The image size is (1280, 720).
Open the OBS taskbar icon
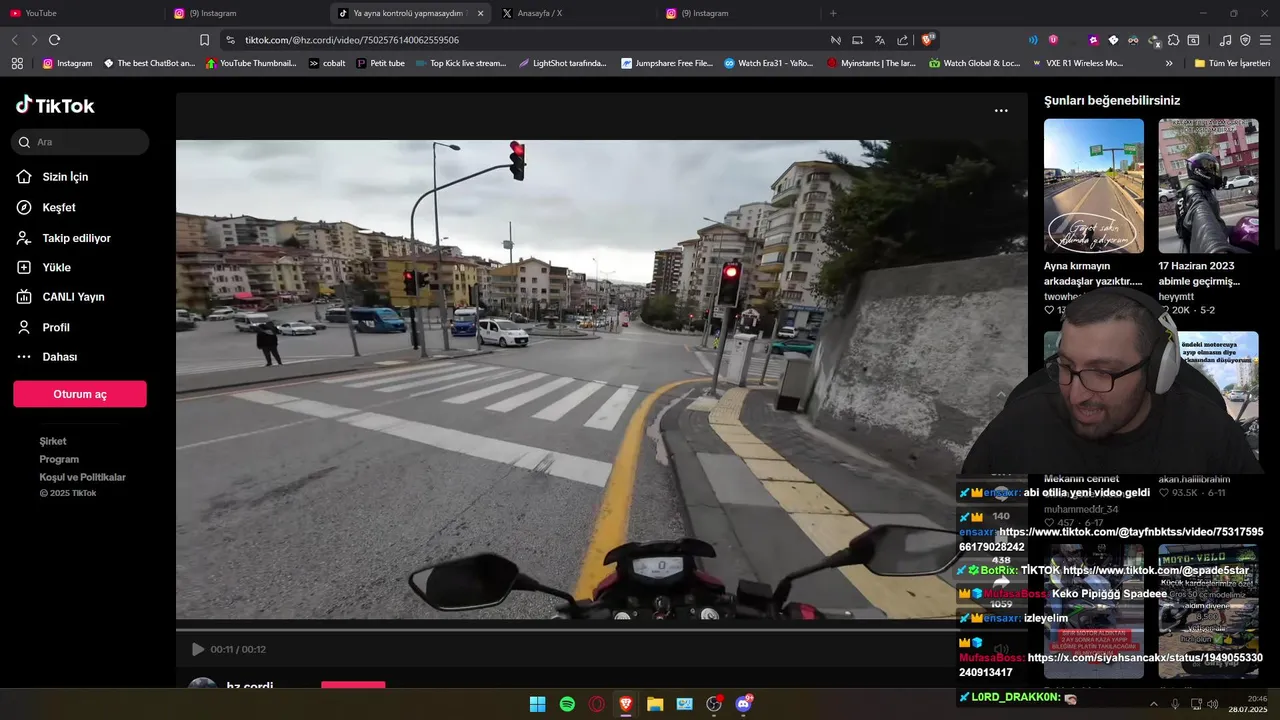714,704
